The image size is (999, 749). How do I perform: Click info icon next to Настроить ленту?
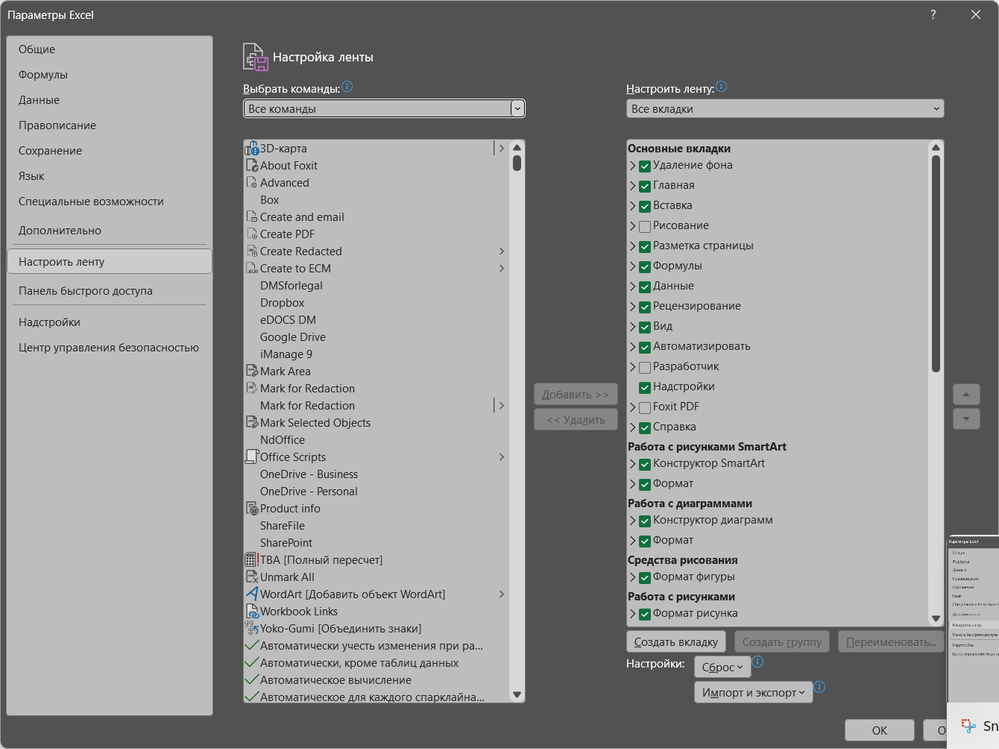tap(721, 87)
